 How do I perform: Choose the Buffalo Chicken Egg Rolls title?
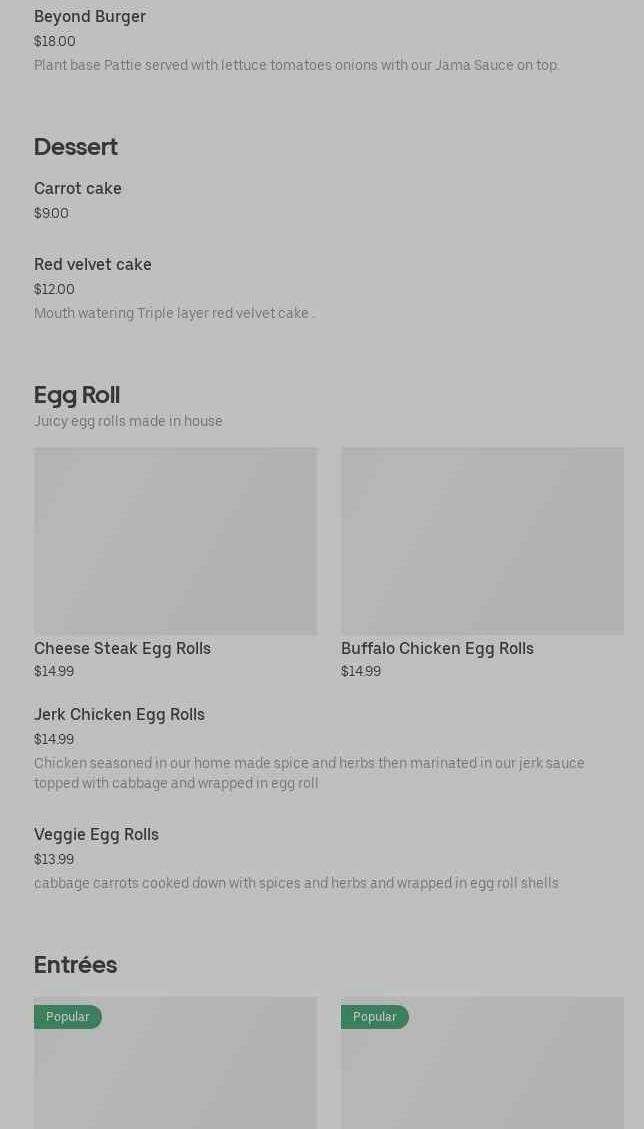pyautogui.click(x=437, y=649)
